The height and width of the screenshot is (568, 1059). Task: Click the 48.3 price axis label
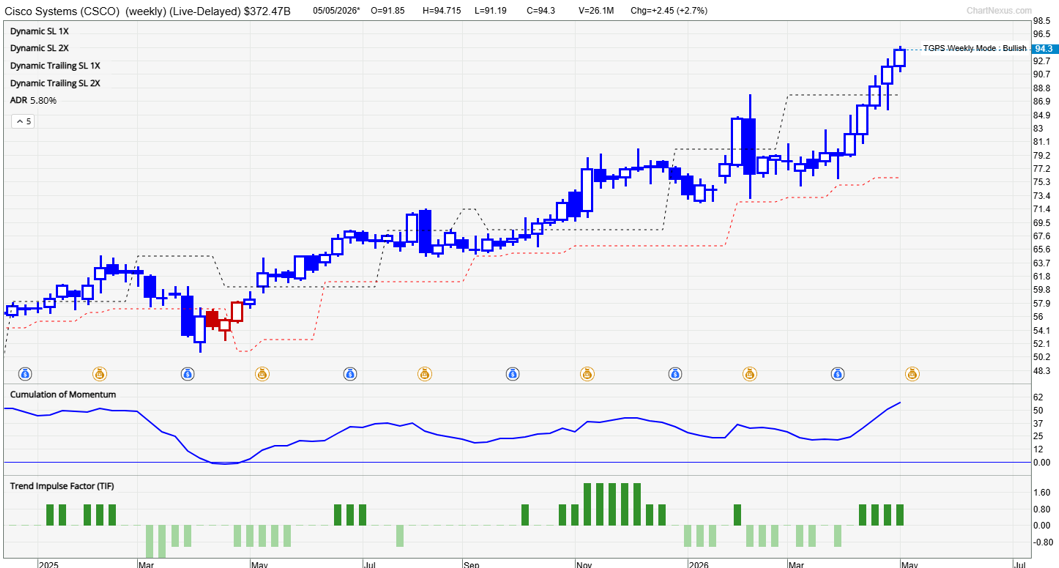tap(1041, 371)
